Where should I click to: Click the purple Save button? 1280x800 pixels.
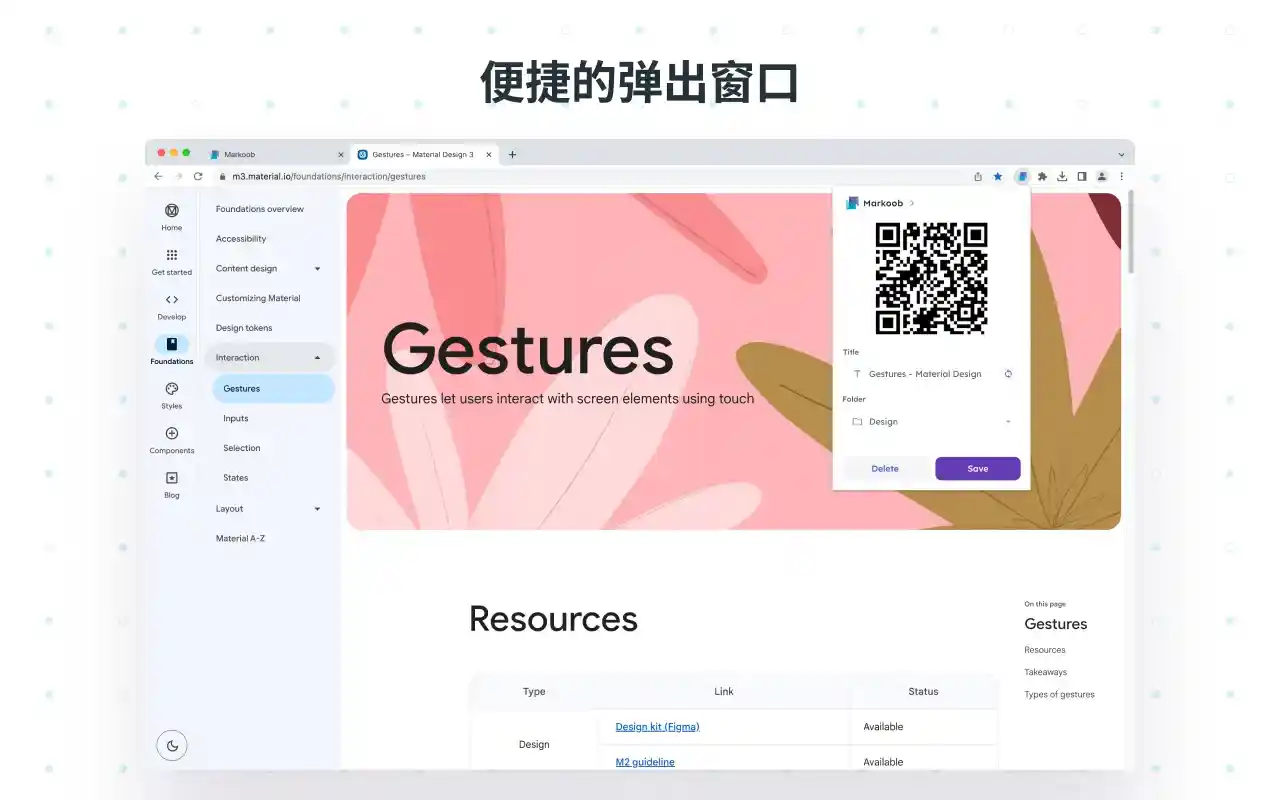click(977, 469)
